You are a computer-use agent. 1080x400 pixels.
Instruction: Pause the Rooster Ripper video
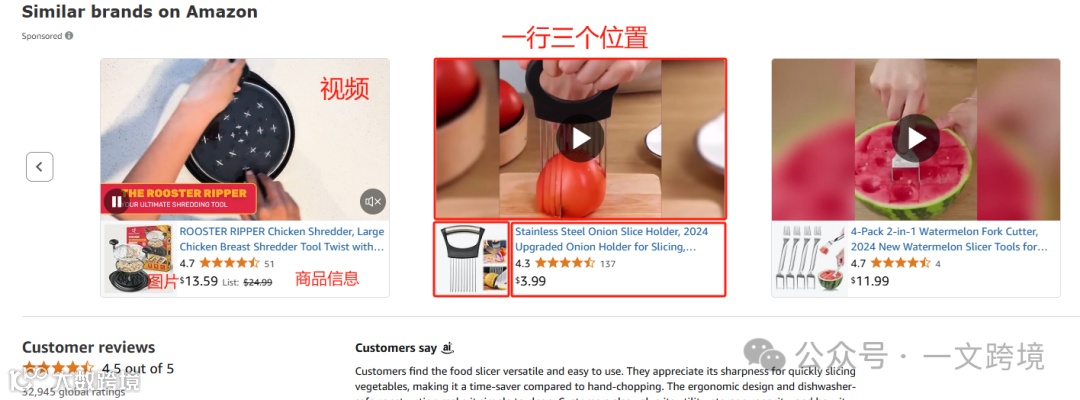[x=116, y=202]
